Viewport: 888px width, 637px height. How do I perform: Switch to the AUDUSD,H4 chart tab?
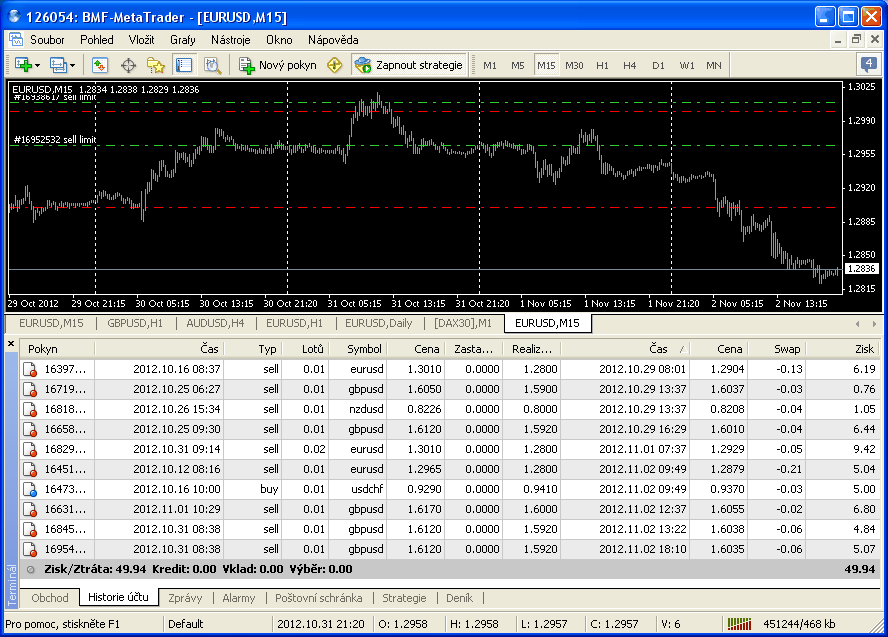coord(215,323)
